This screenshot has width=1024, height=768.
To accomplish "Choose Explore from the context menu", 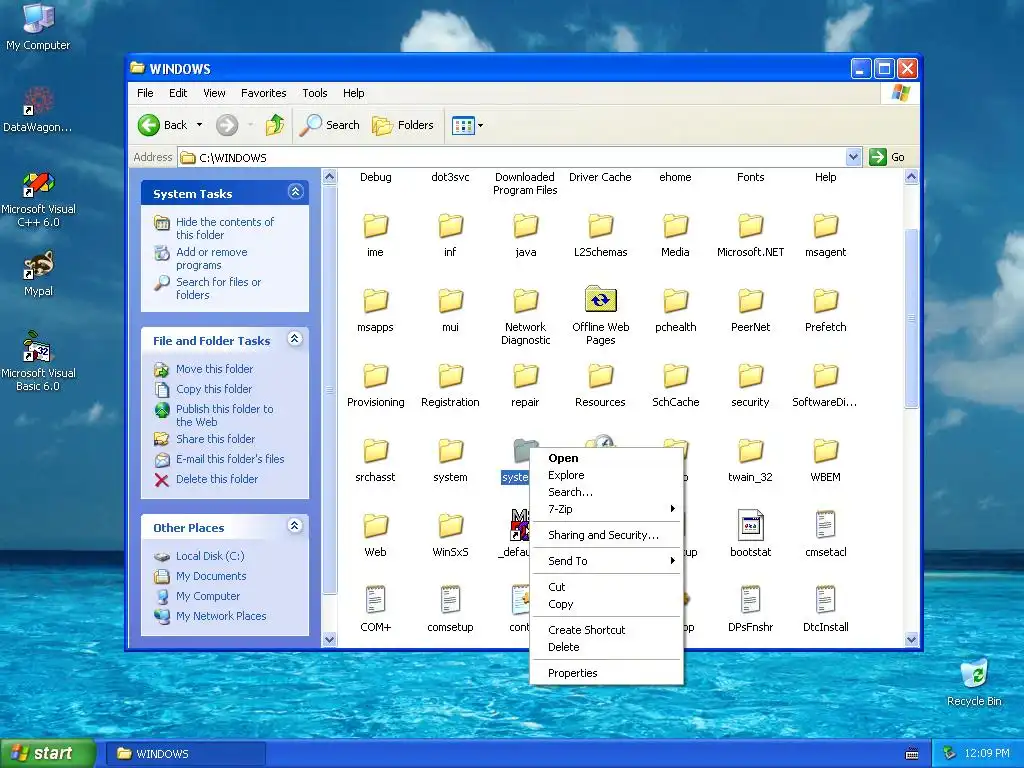I will 606,475.
